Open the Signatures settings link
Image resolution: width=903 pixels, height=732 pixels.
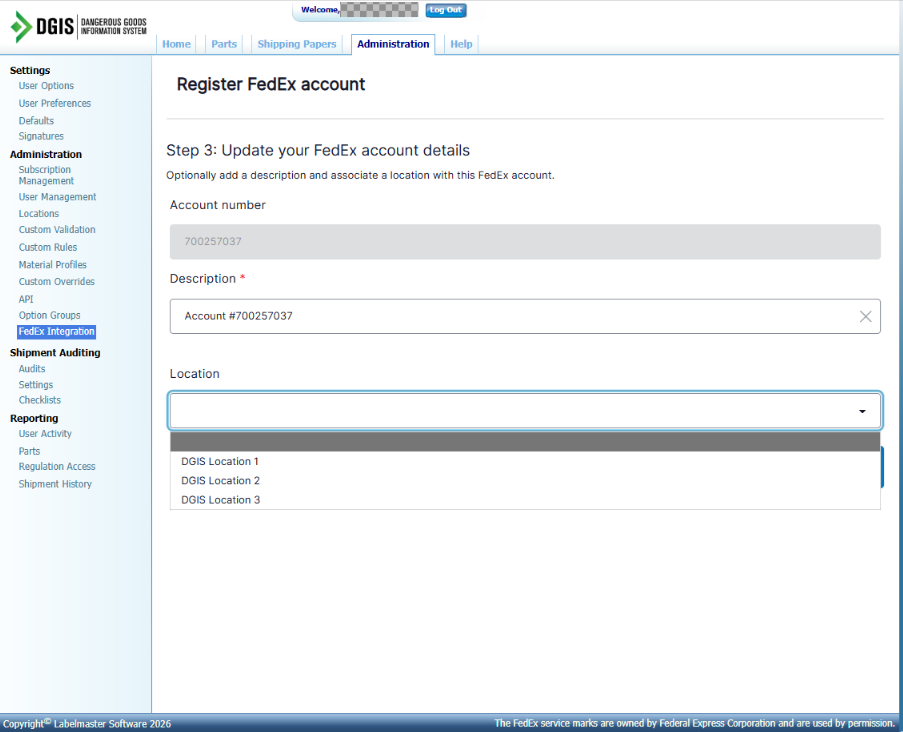click(x=41, y=136)
